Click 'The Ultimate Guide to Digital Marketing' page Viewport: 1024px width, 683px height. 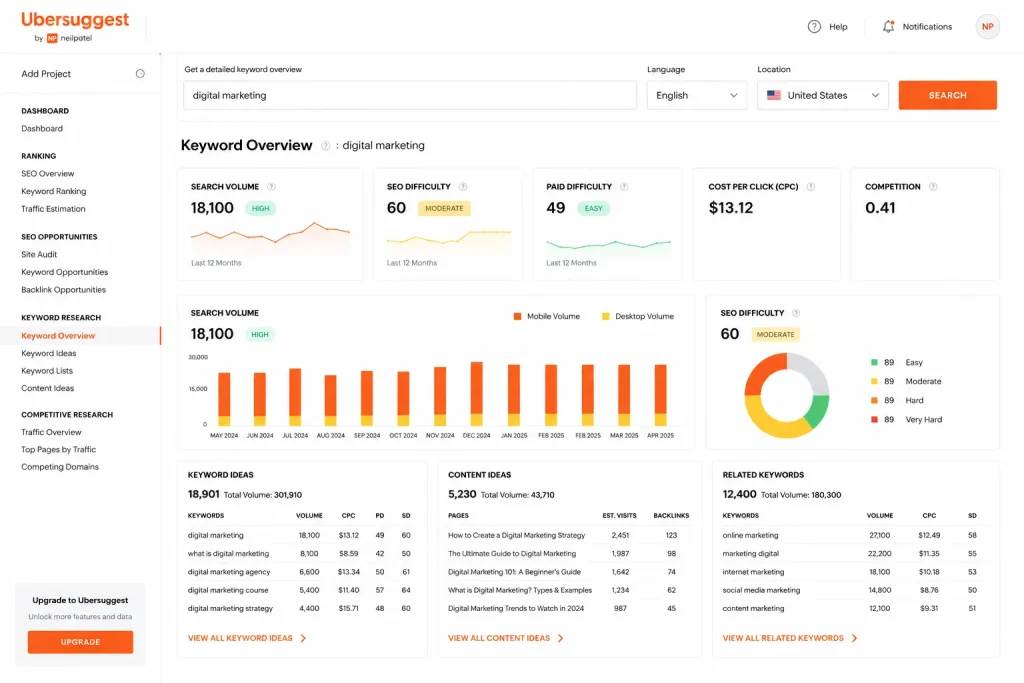pos(512,554)
